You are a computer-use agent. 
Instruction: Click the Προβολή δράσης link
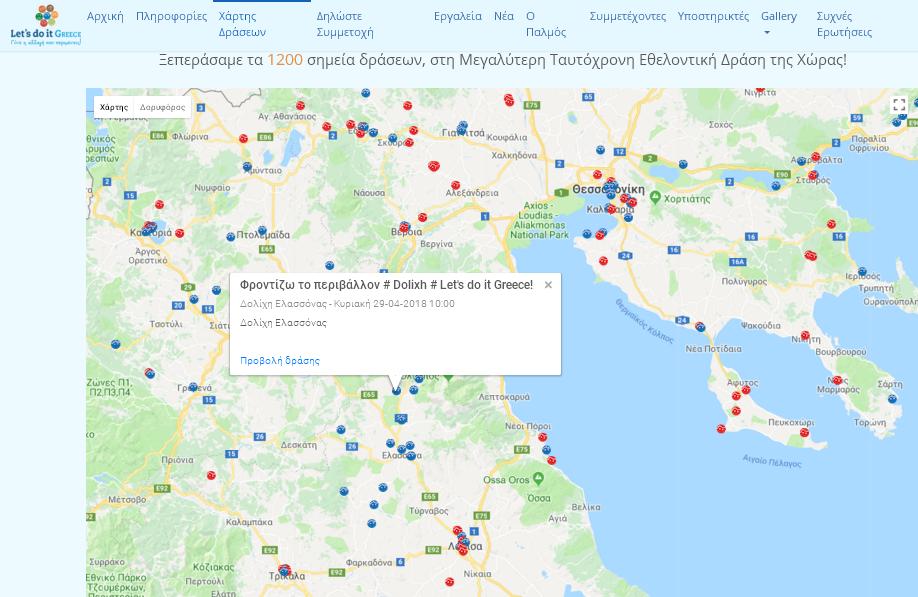point(280,360)
